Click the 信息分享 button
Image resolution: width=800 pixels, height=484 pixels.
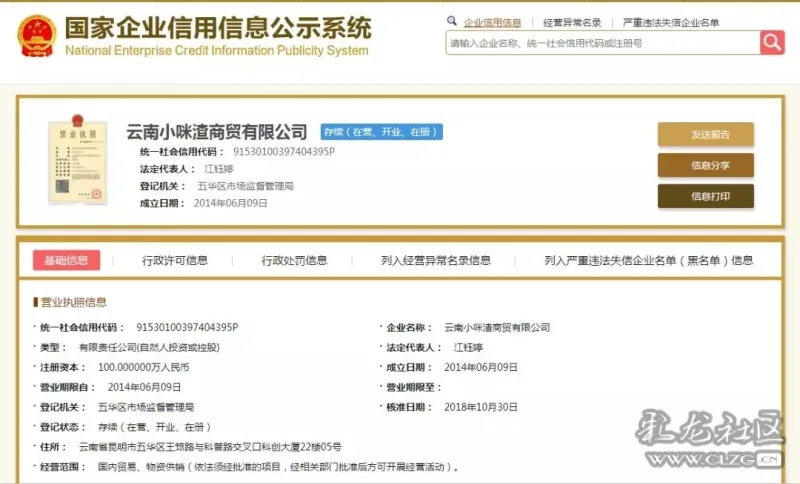[x=706, y=165]
